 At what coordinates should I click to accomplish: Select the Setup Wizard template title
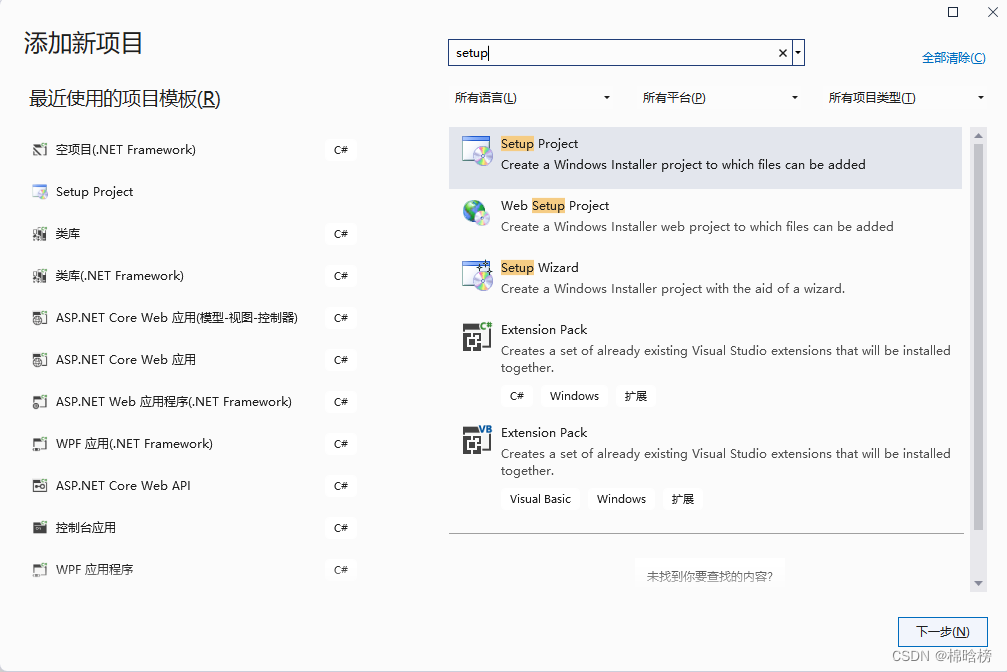pos(539,268)
